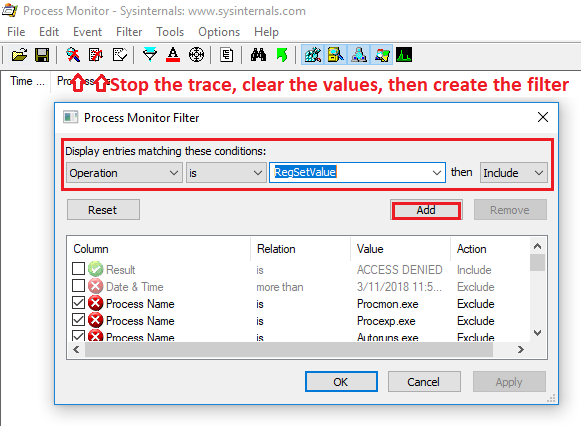Click the red X icon on Procmon.exe row
This screenshot has width=581, height=426.
[x=96, y=303]
